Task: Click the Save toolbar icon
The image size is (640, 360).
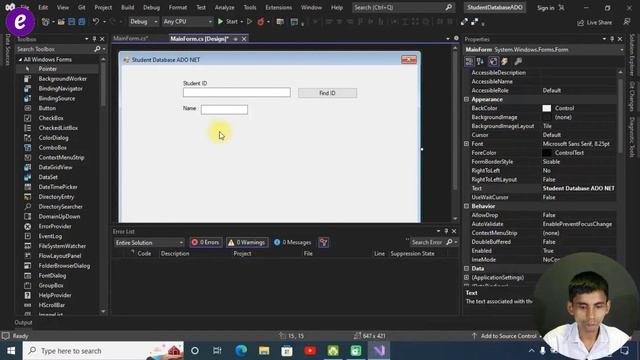Action: pos(71,22)
